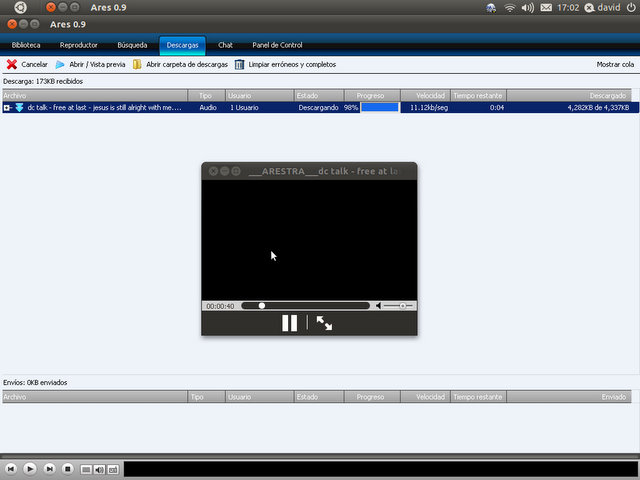640x480 pixels.
Task: Expand the dc talk download row
Action: tap(7, 108)
